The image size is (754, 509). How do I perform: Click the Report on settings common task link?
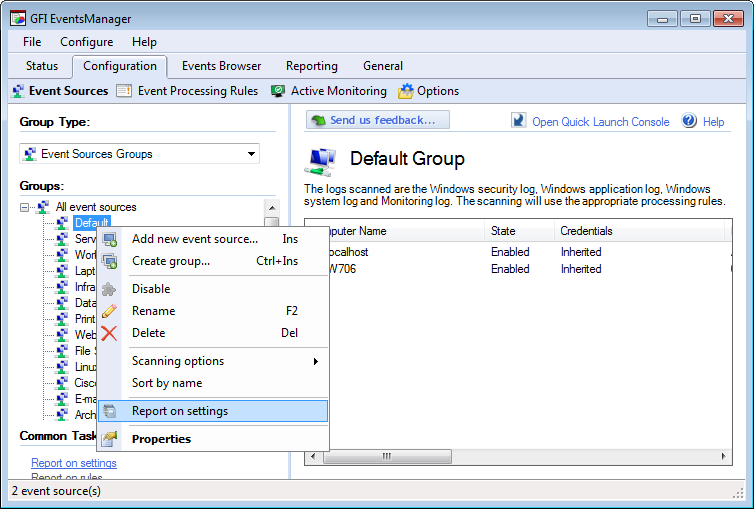[x=74, y=463]
